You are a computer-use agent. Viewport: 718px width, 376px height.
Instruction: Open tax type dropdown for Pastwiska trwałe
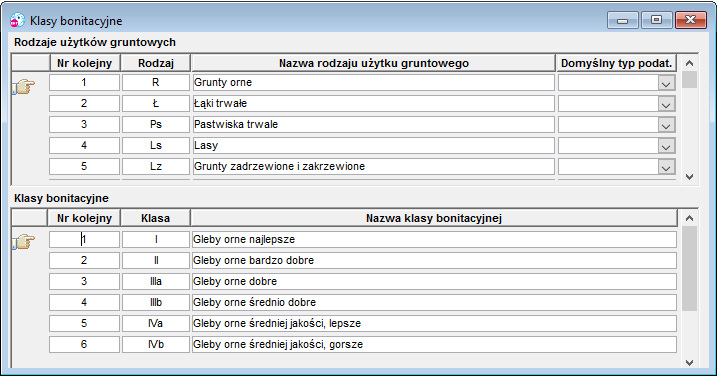tap(666, 125)
